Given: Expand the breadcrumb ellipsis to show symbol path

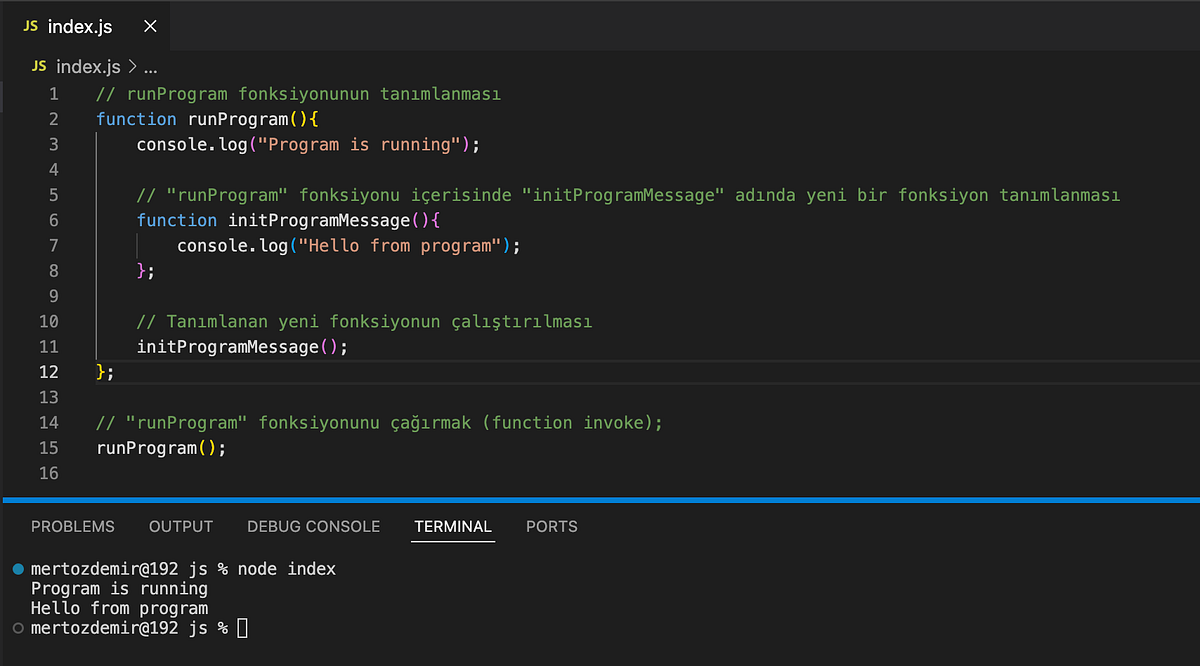Looking at the screenshot, I should [148, 66].
